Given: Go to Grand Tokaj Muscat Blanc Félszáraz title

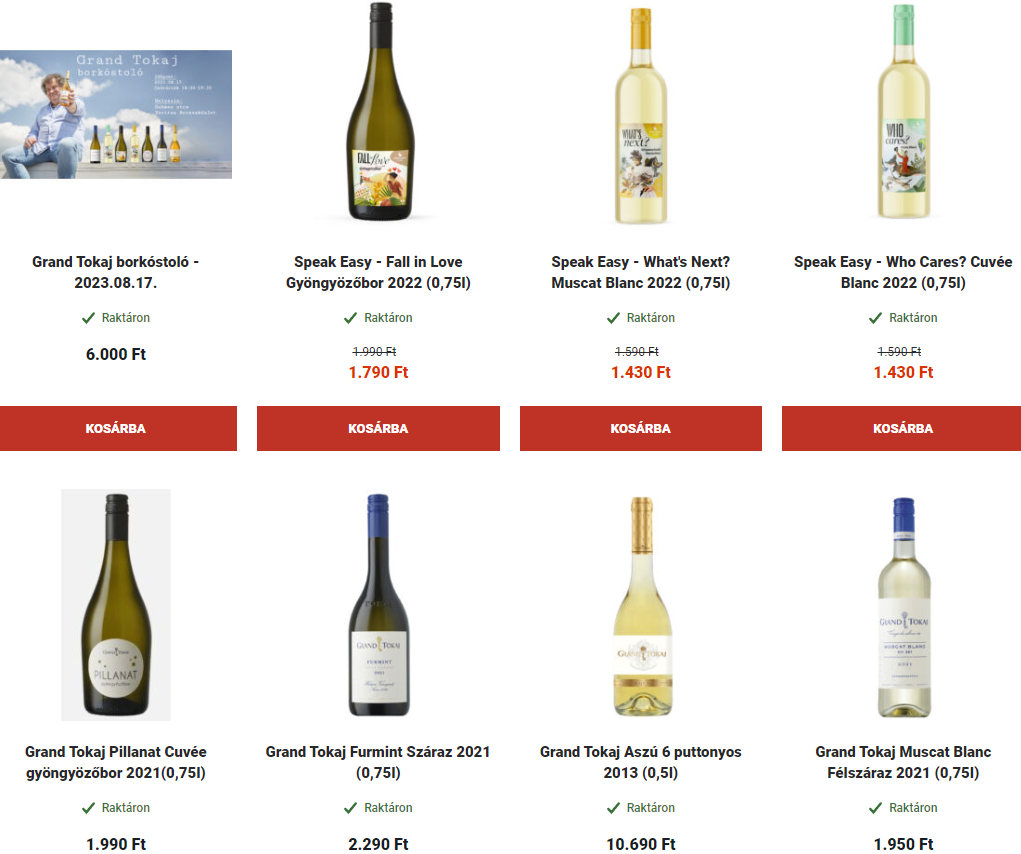Looking at the screenshot, I should [903, 762].
